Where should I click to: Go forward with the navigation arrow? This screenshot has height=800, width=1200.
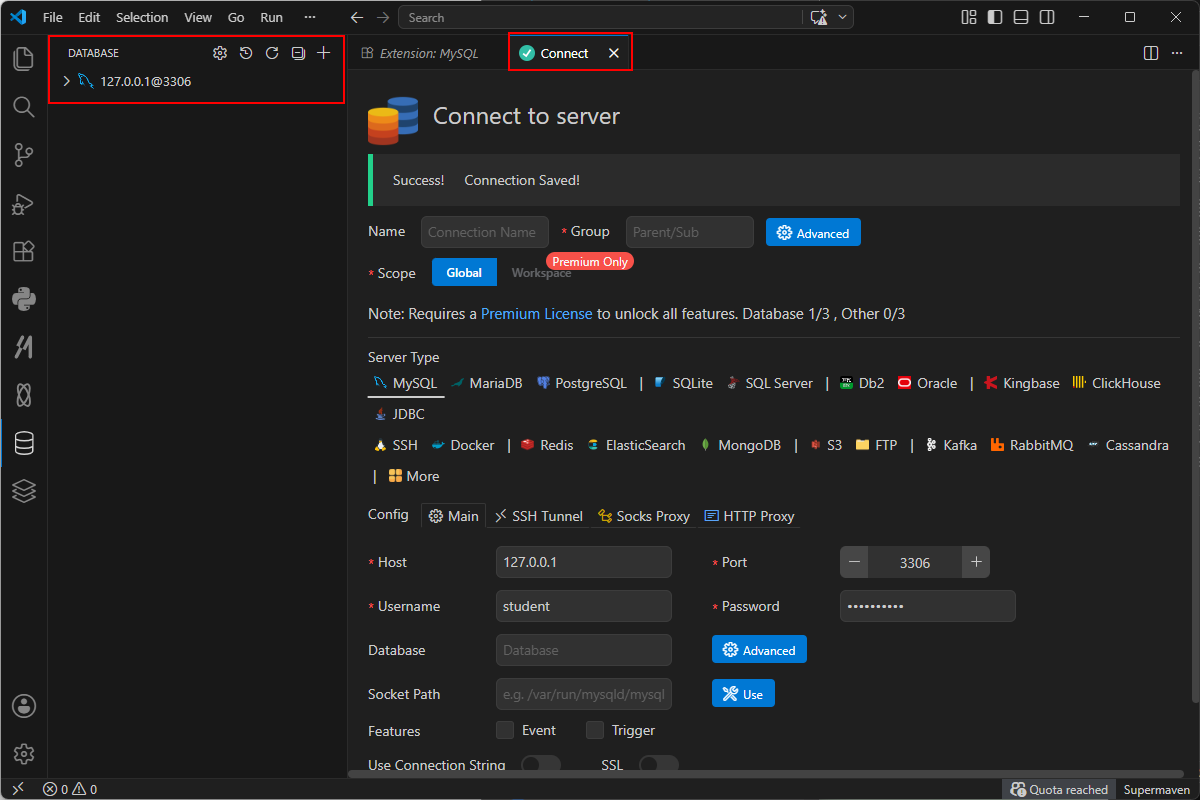click(383, 17)
